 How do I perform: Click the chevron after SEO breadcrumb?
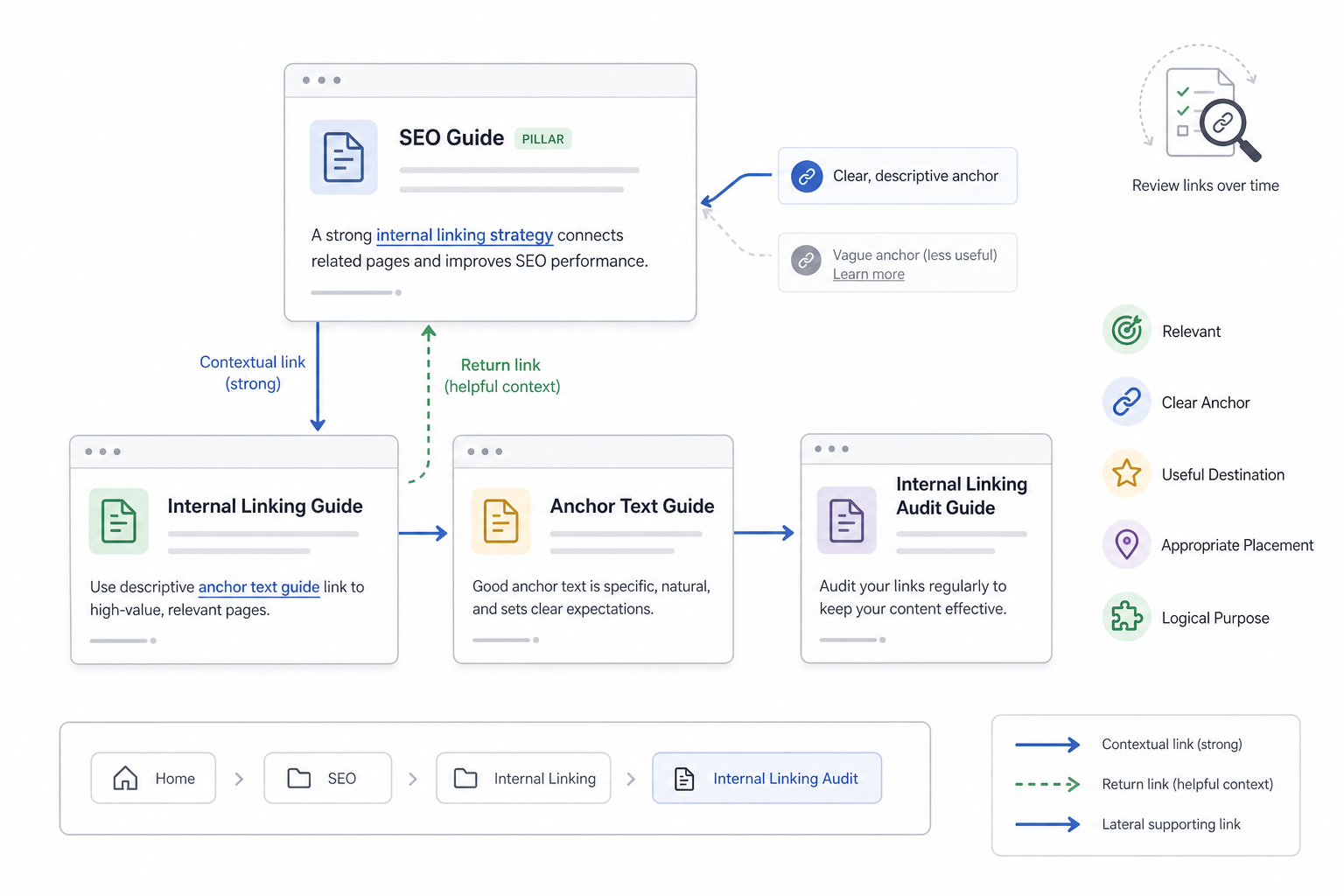(413, 779)
